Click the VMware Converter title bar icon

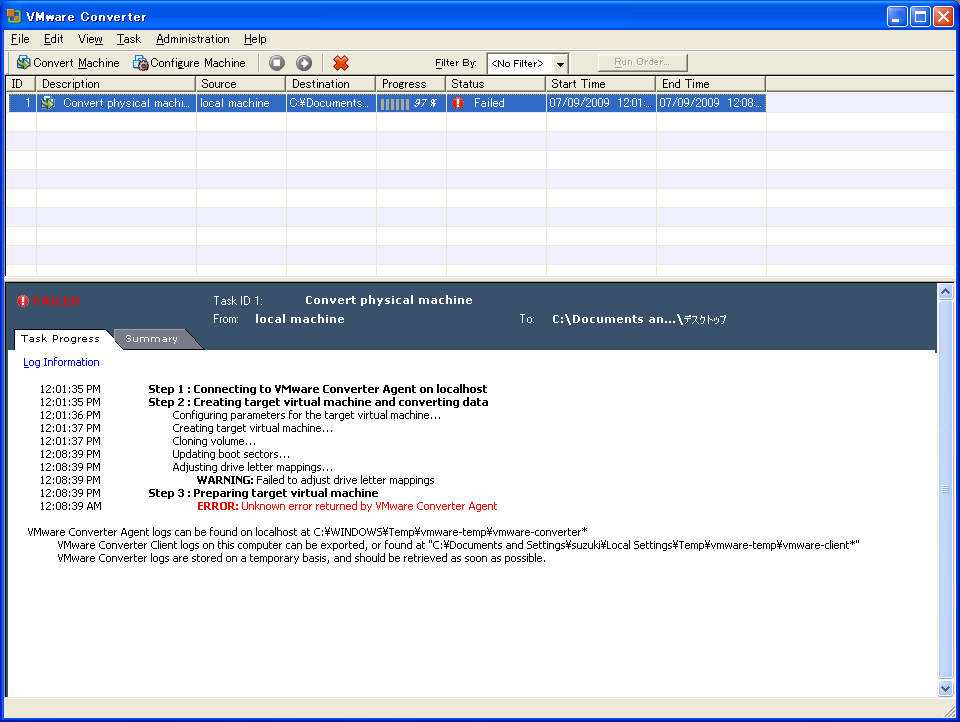click(14, 16)
